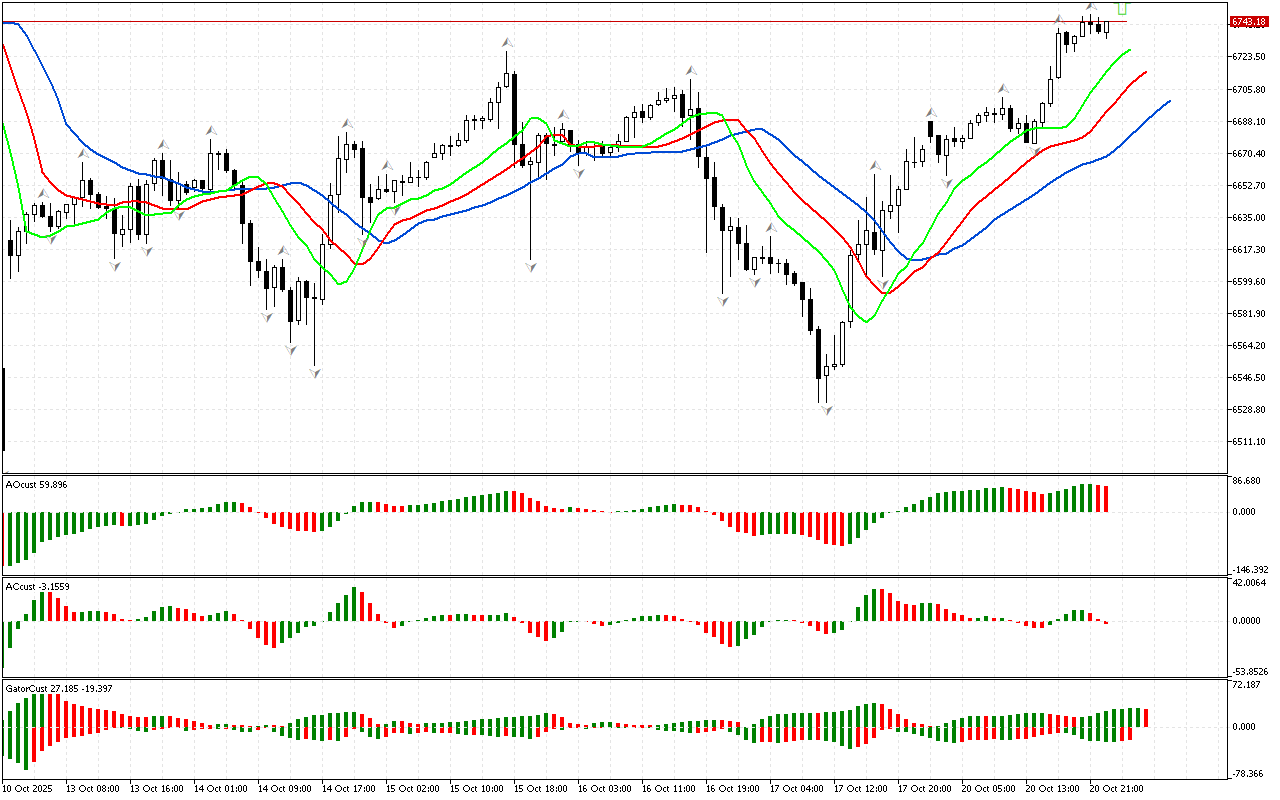
Task: Click the up fractal arrow above 14 Oct 01:00 candle
Action: click(x=211, y=130)
